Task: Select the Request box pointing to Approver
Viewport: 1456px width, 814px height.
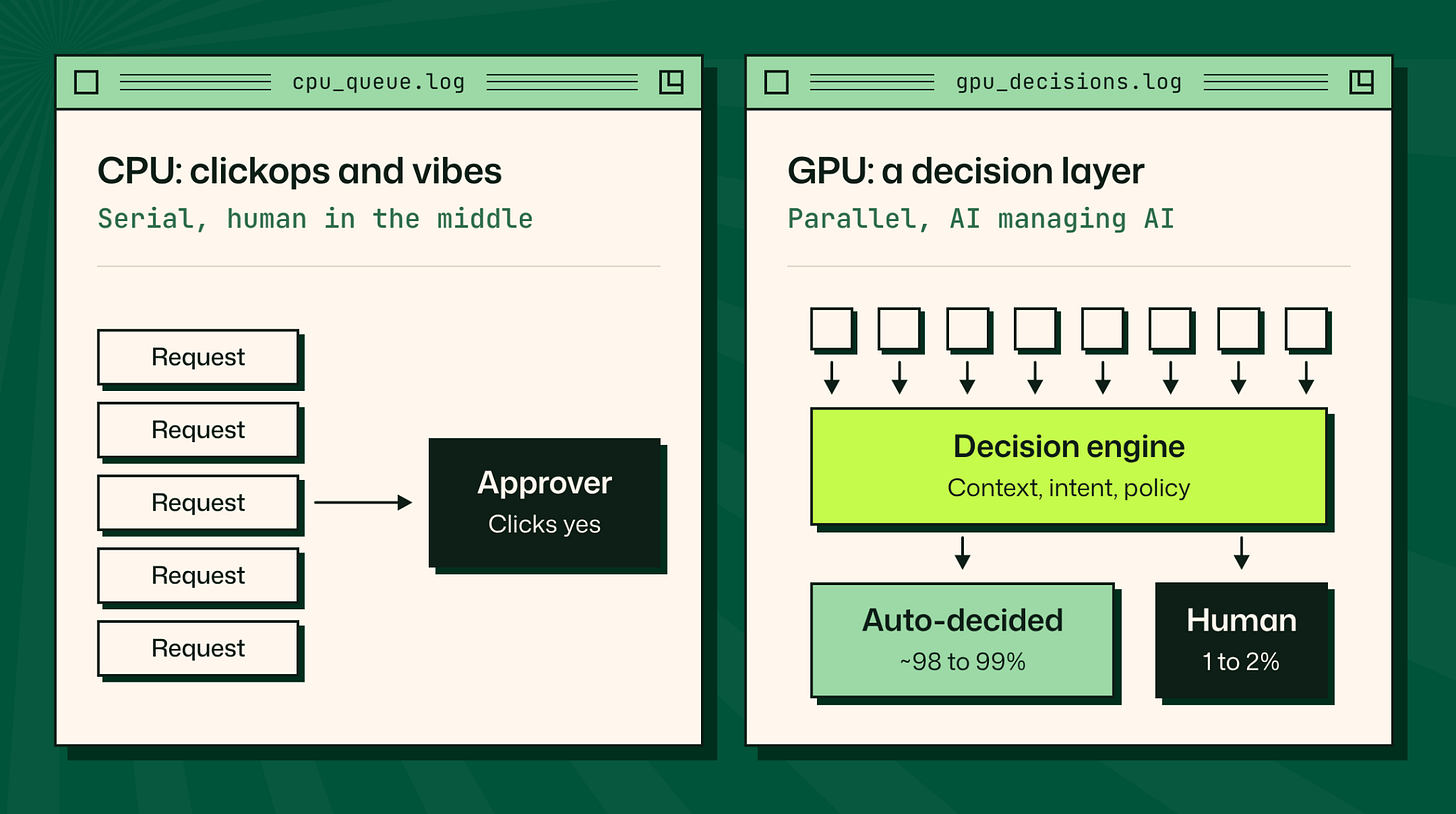Action: point(198,503)
